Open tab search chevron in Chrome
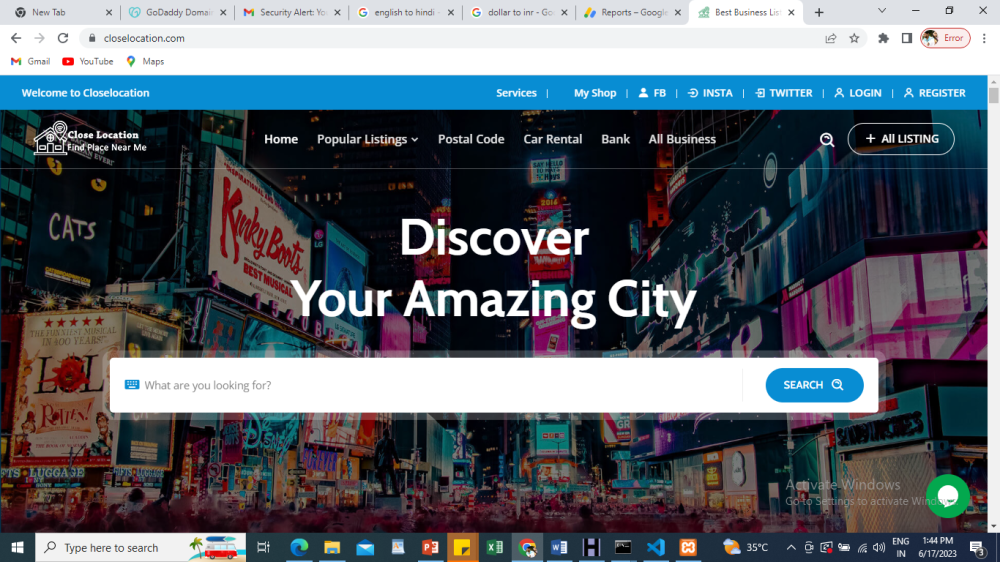 coord(881,11)
